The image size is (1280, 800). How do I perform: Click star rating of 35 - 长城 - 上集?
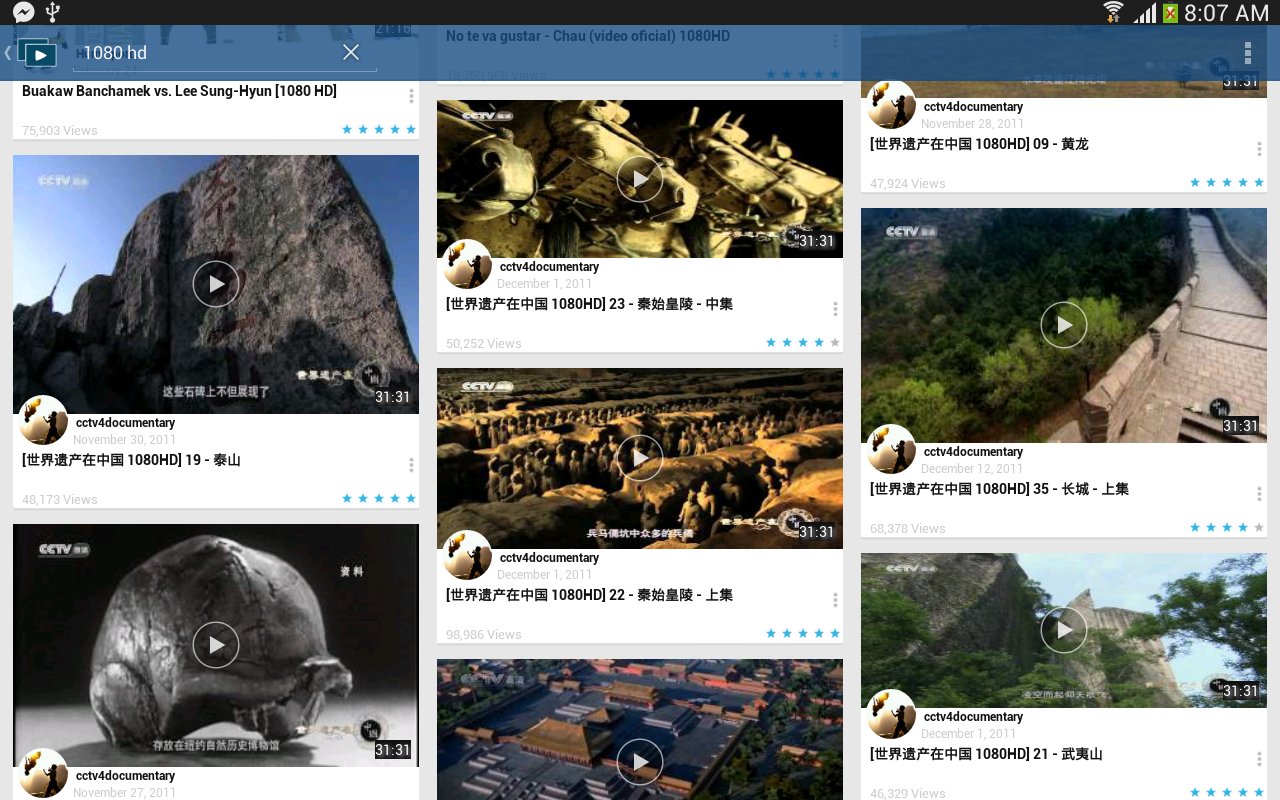click(1227, 527)
